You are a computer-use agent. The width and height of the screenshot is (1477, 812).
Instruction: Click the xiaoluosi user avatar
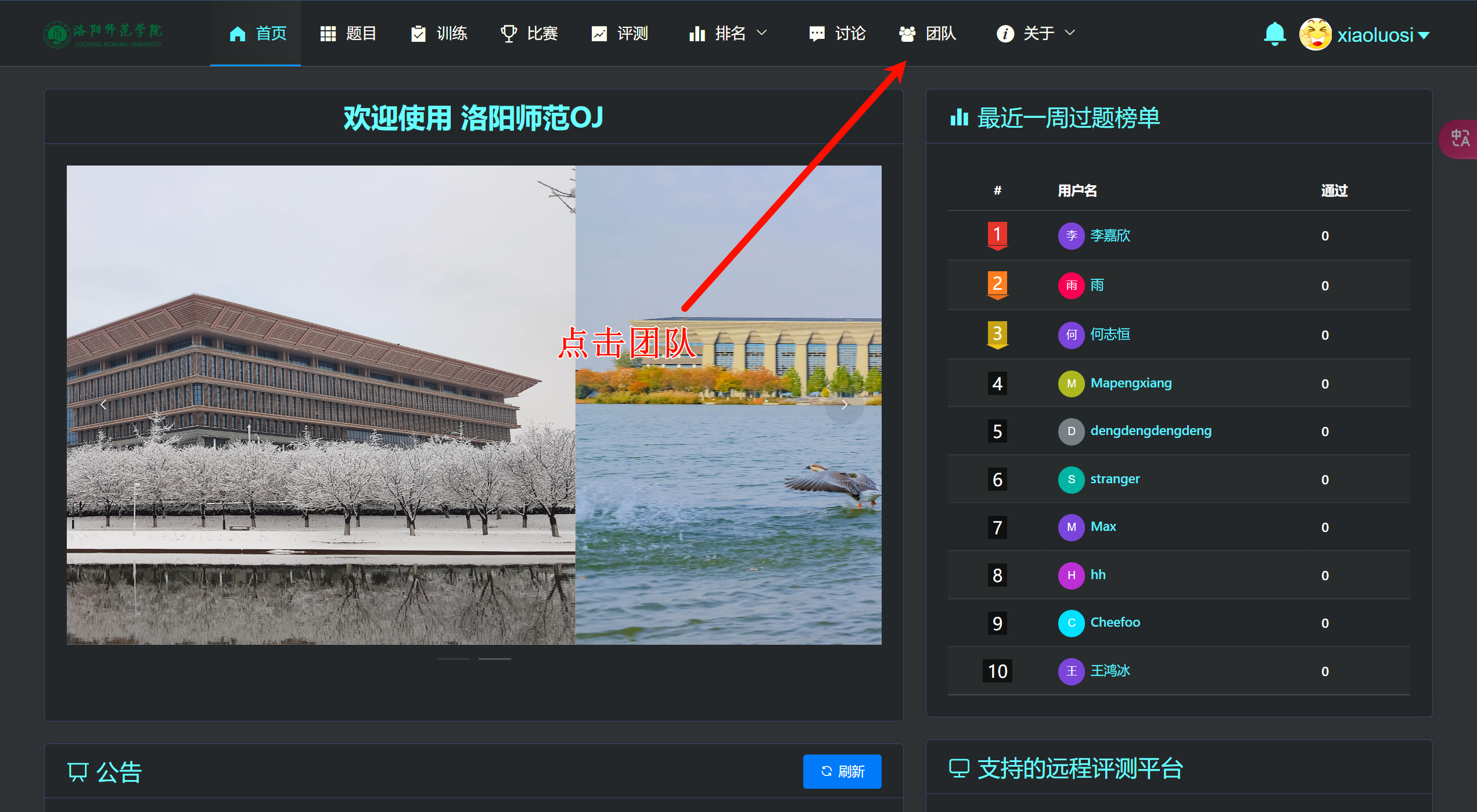click(1315, 34)
